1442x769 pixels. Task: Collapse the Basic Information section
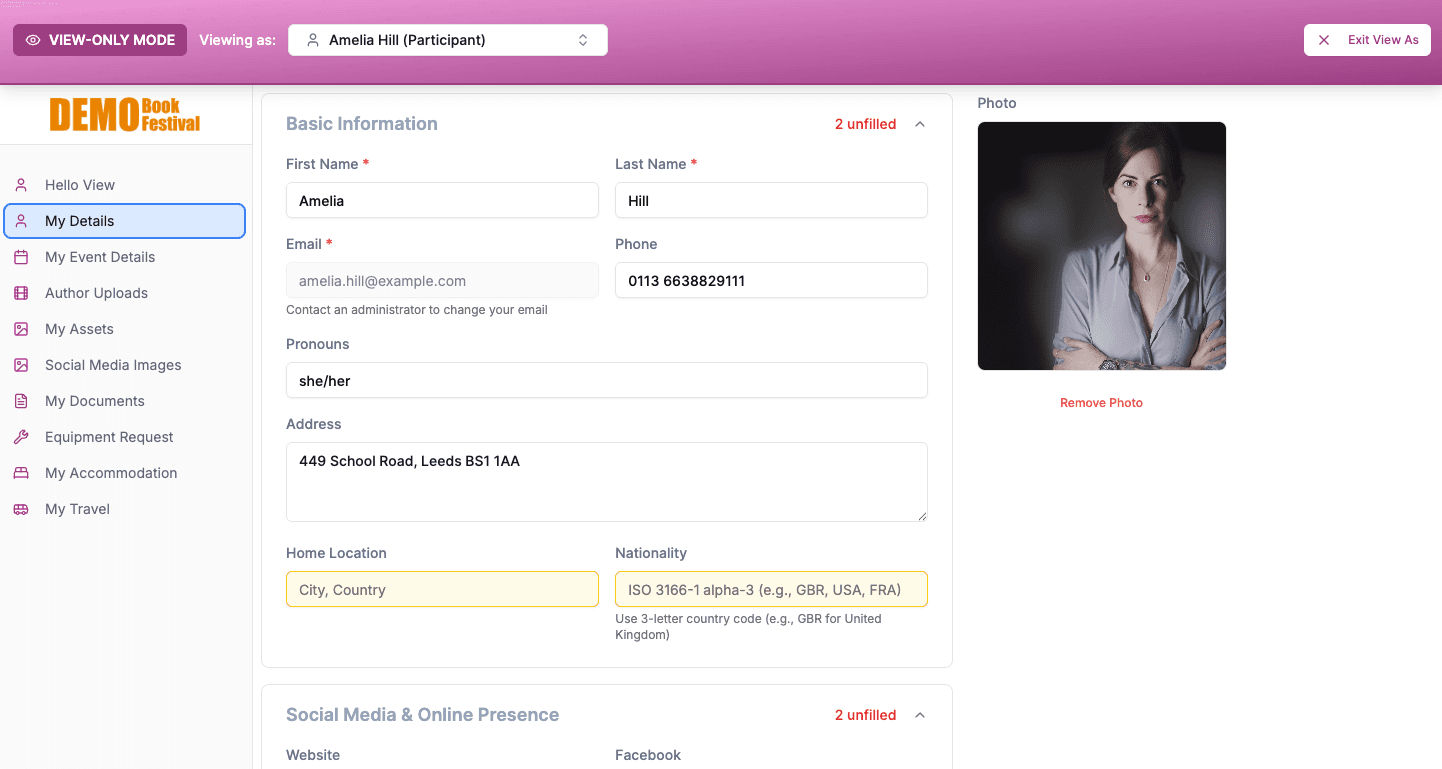point(919,124)
